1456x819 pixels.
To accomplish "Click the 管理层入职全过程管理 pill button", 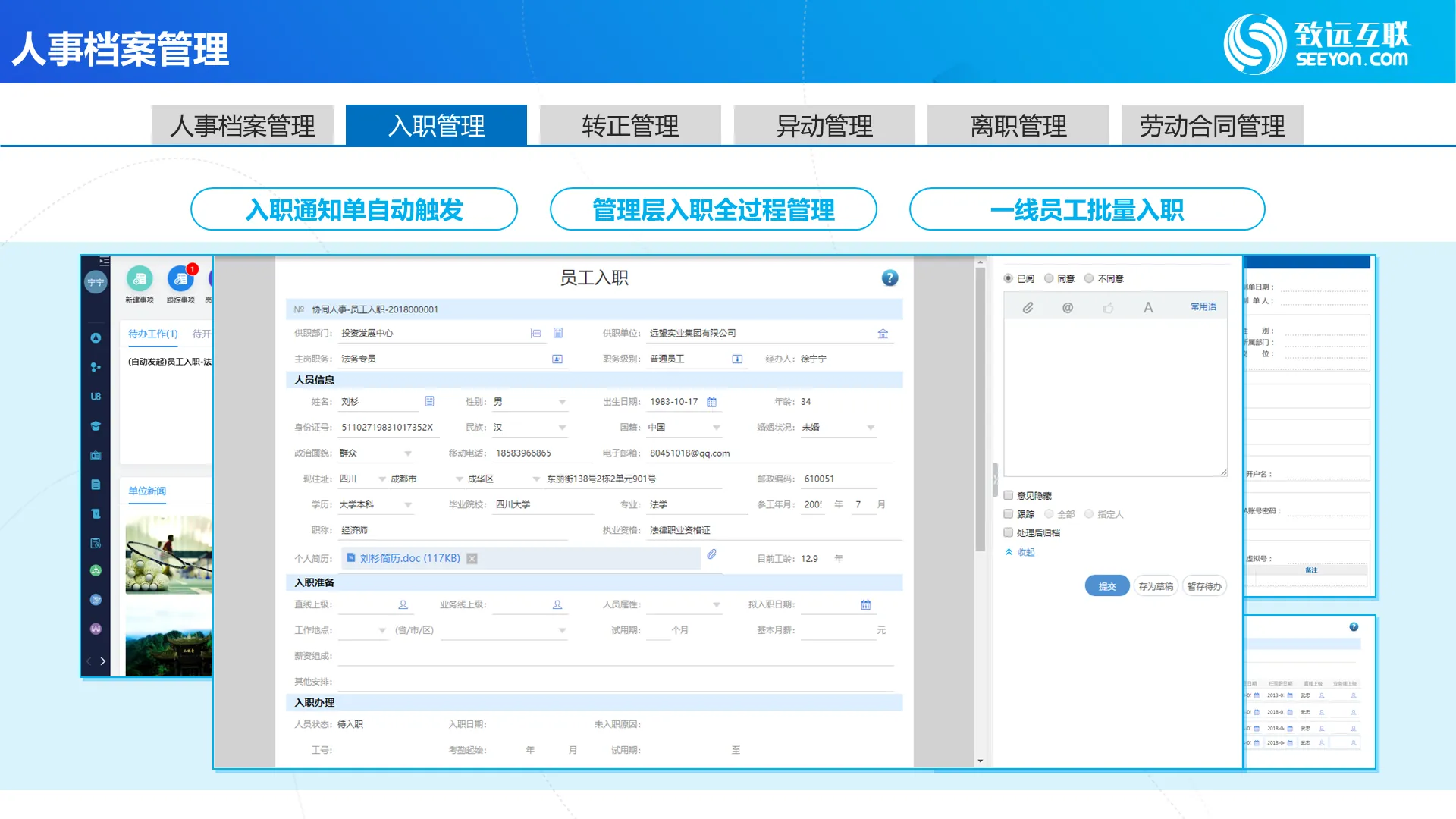I will click(x=713, y=209).
